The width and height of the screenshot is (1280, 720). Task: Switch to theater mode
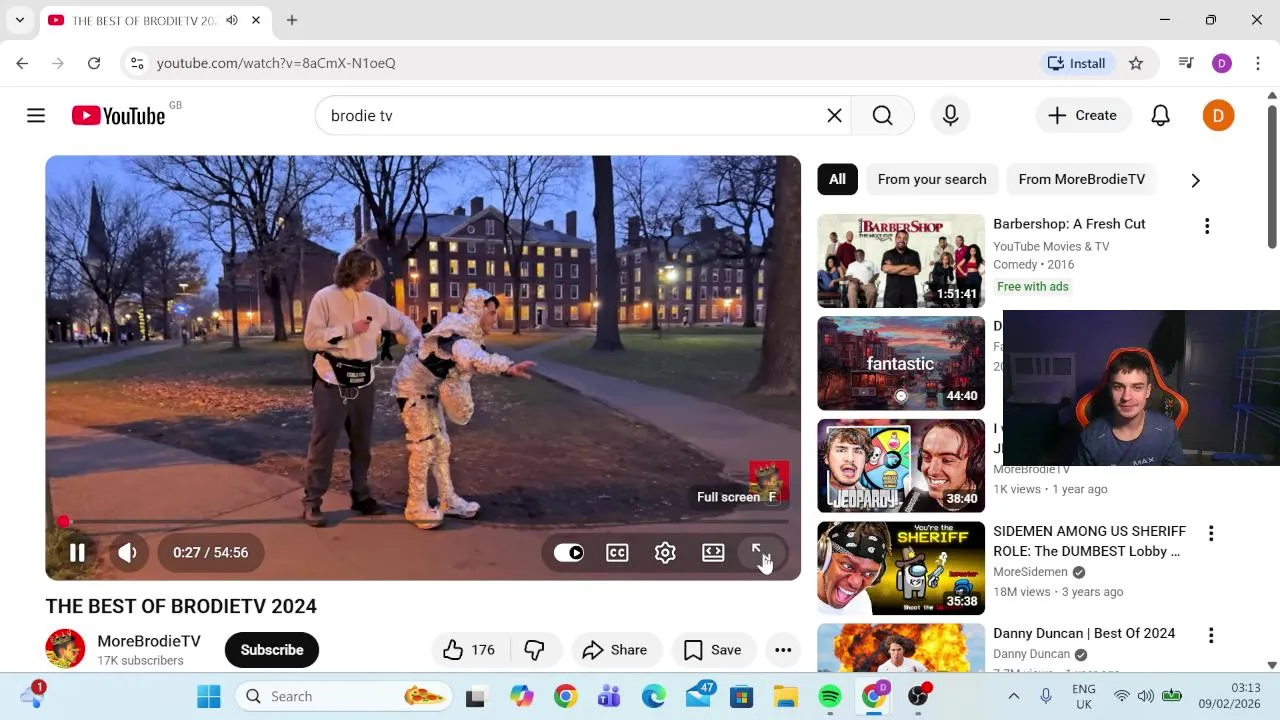(x=713, y=553)
